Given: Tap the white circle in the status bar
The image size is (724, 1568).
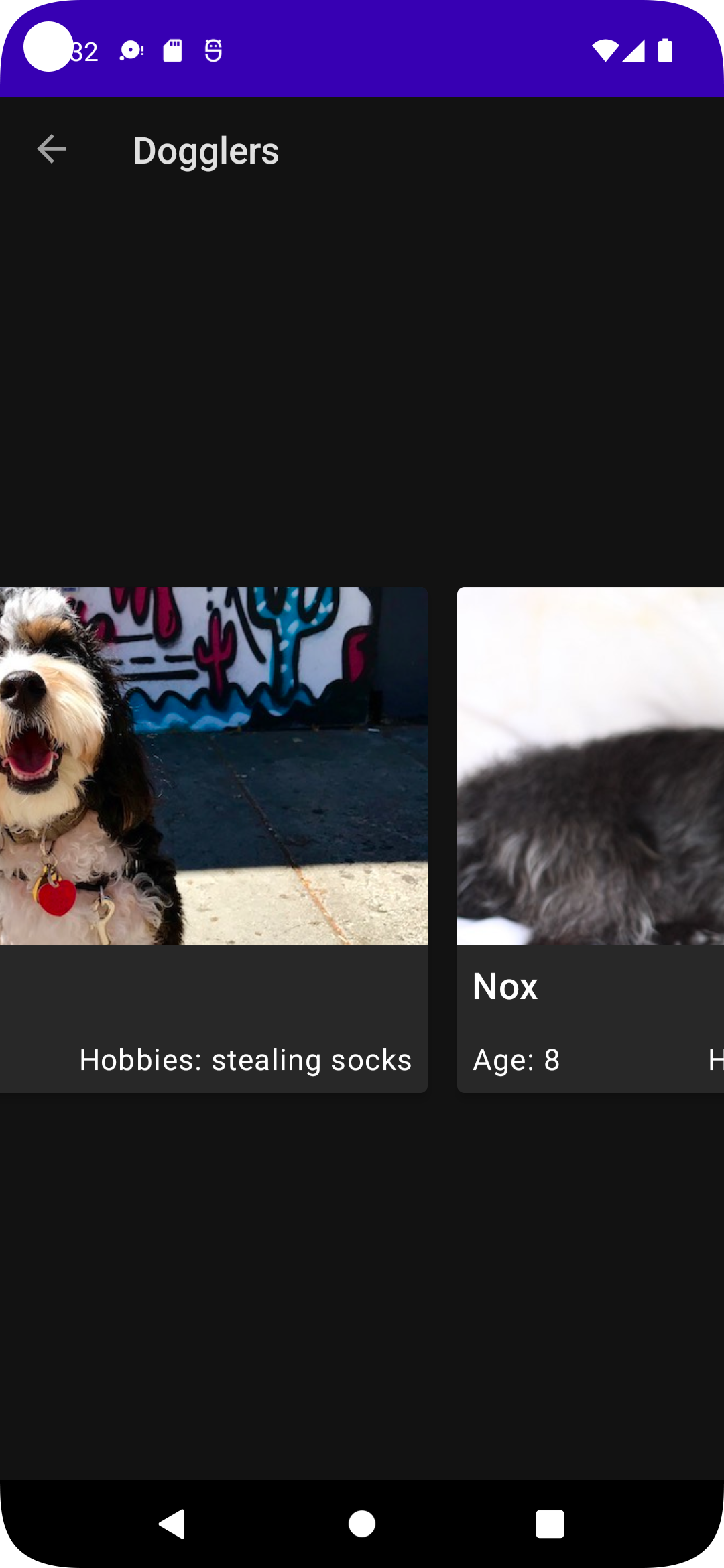Looking at the screenshot, I should coord(48,47).
